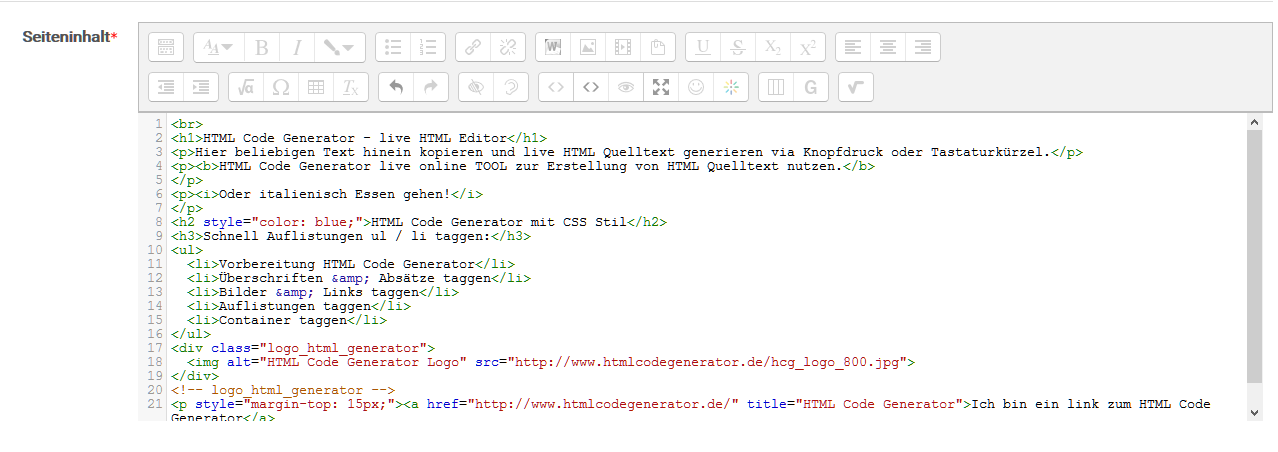The height and width of the screenshot is (452, 1278).
Task: Apply underline formatting
Action: pos(704,47)
